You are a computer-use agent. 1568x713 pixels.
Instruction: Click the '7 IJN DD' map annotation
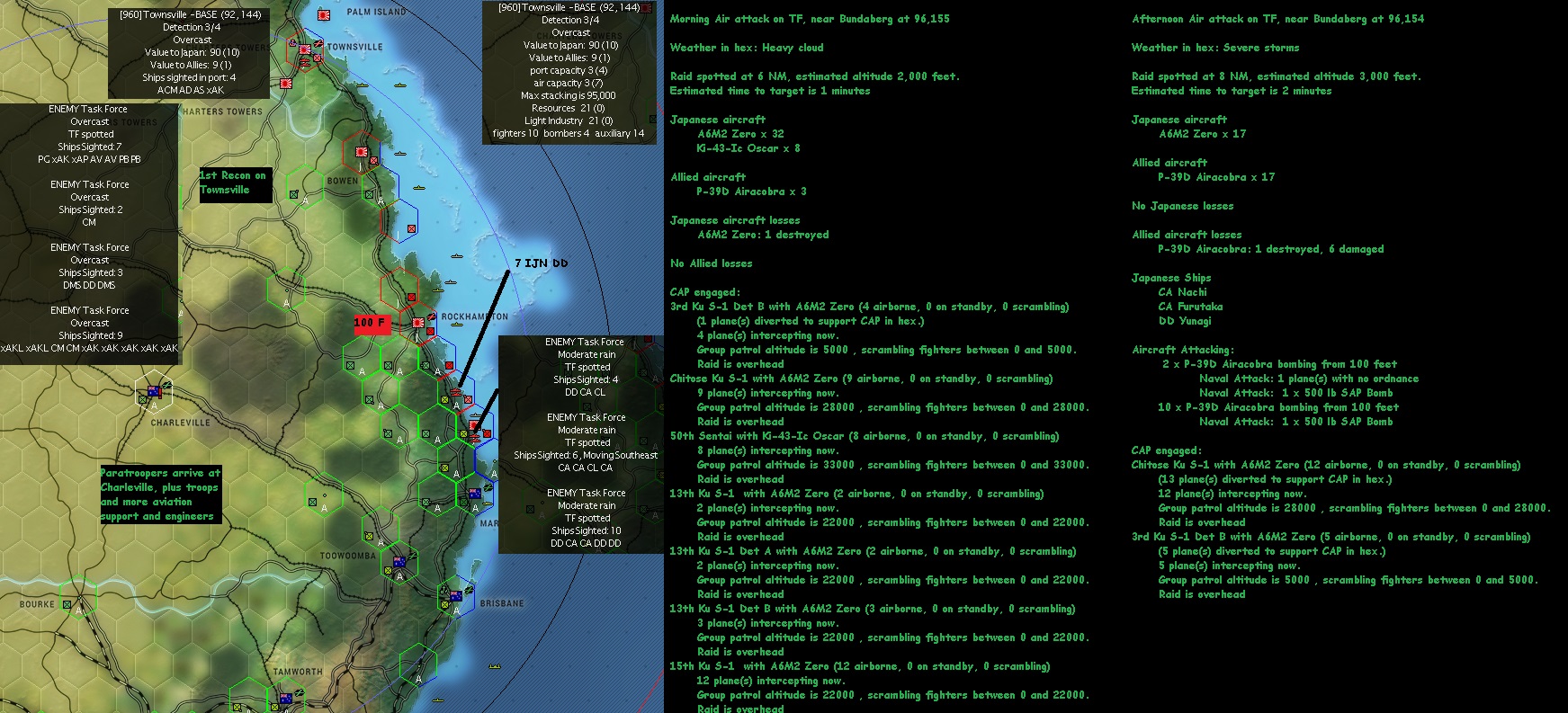tap(541, 263)
